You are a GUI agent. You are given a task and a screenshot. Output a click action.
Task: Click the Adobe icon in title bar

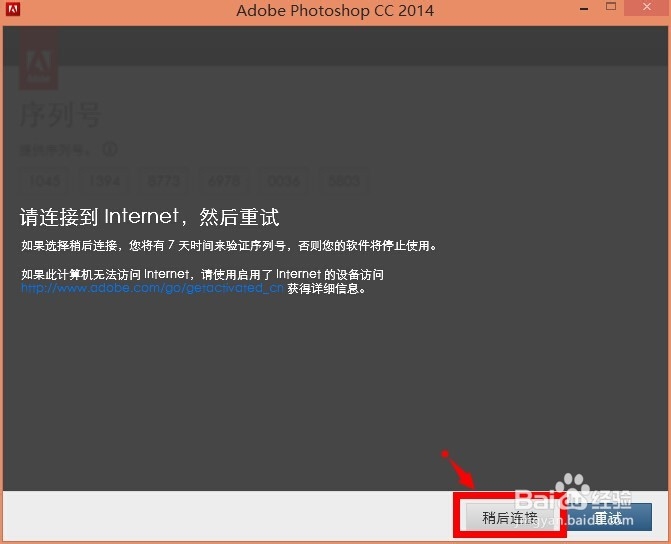[x=13, y=9]
